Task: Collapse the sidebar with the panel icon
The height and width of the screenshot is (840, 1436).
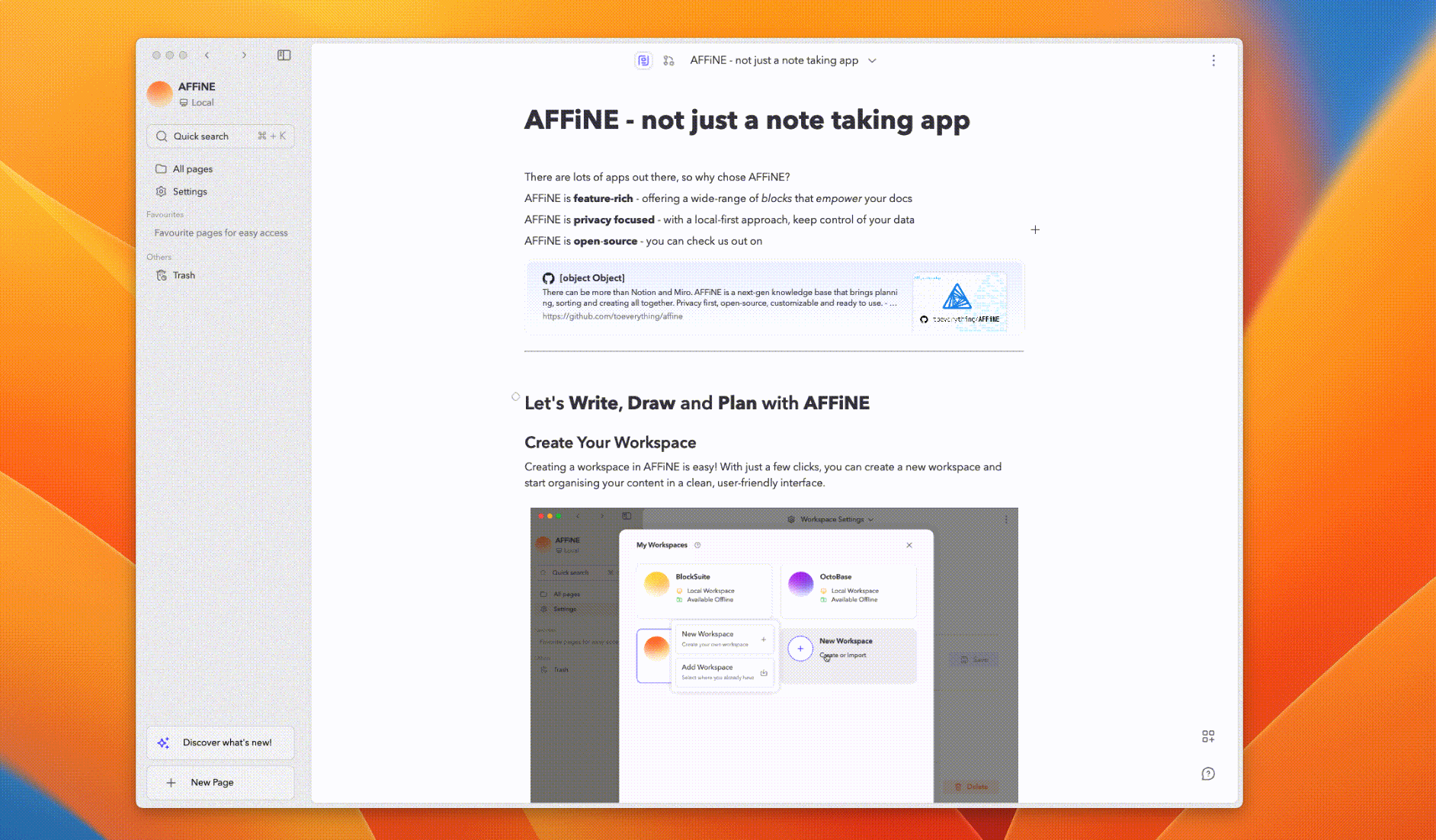Action: coord(284,55)
